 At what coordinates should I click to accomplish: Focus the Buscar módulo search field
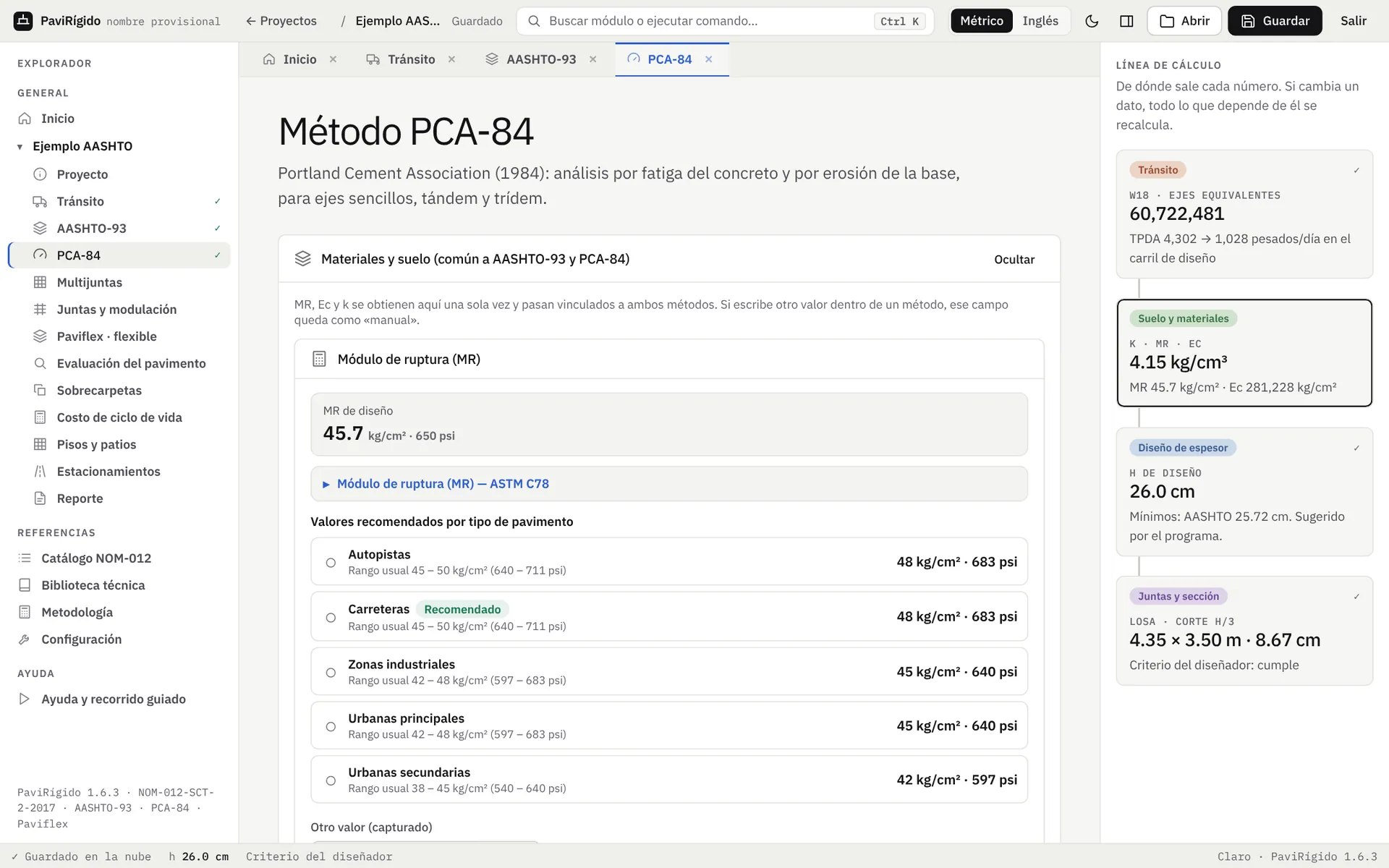[725, 21]
